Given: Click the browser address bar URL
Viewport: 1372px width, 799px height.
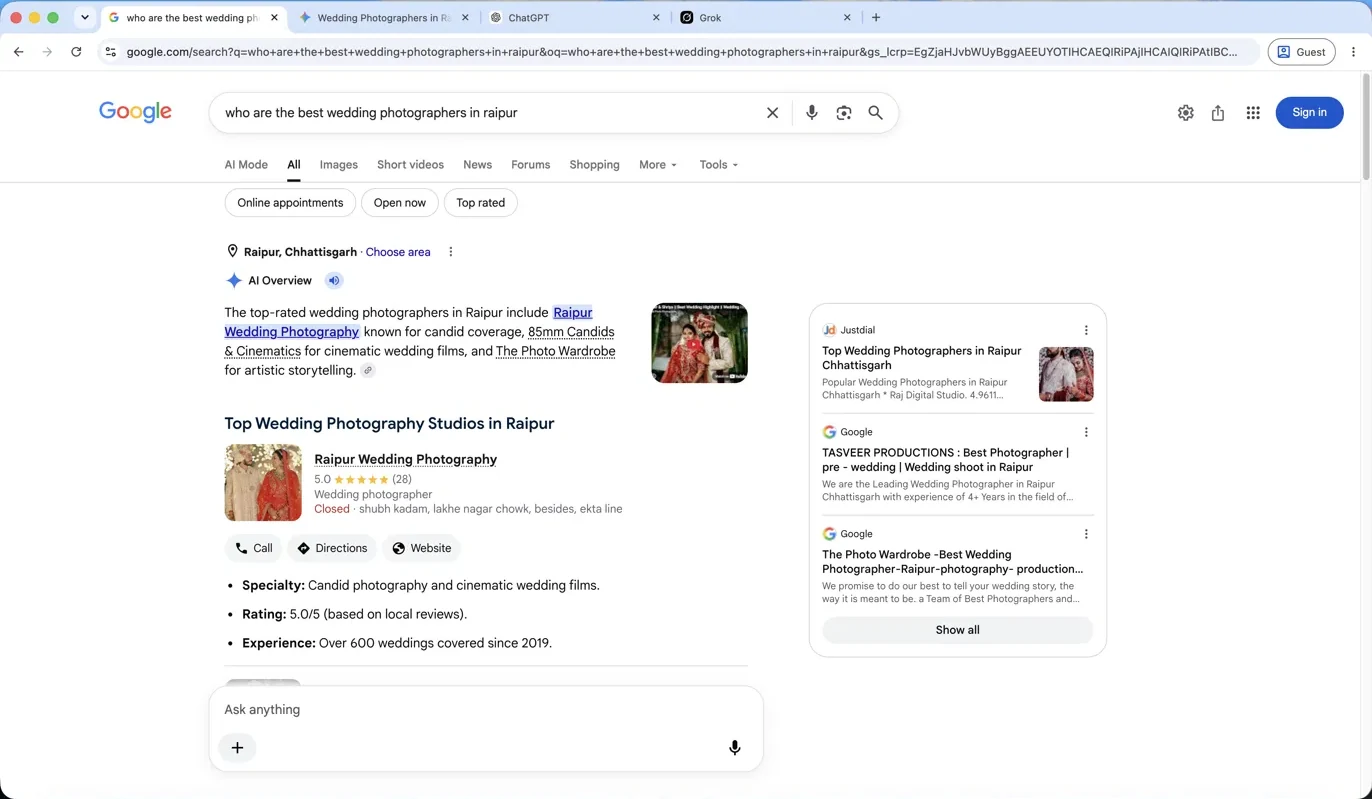Looking at the screenshot, I should 682,52.
